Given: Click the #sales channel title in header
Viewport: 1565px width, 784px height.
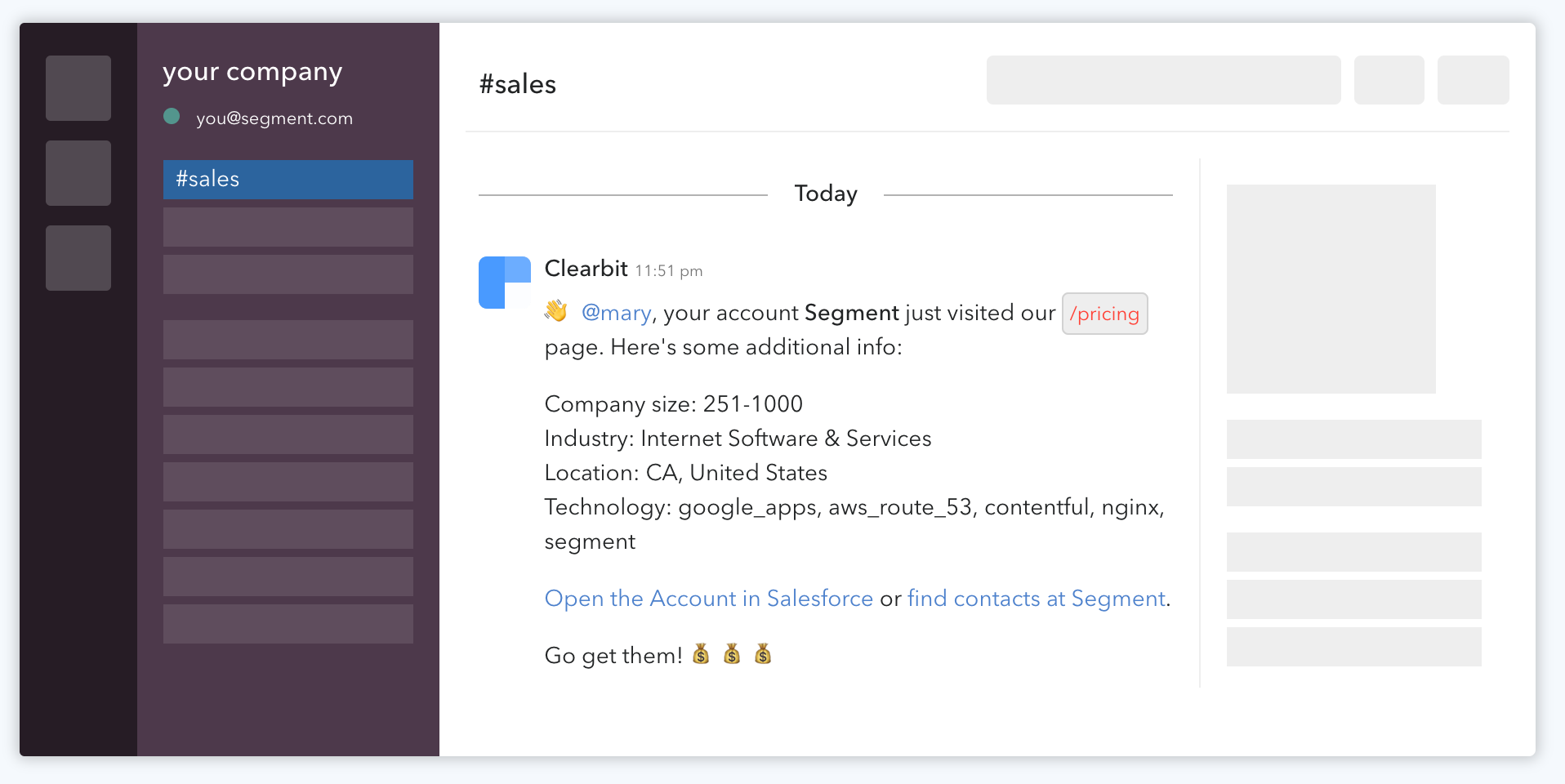Looking at the screenshot, I should [518, 84].
